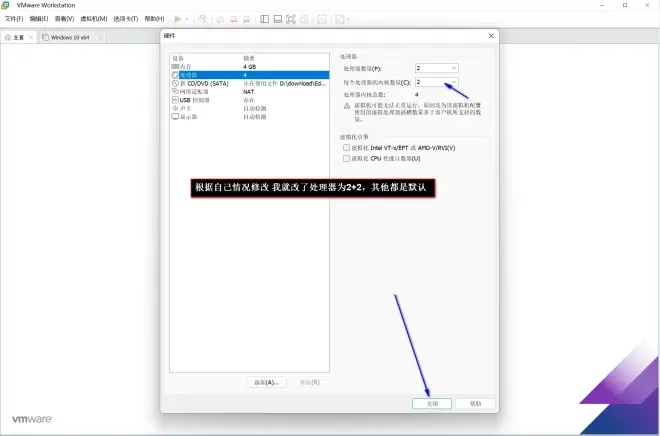
Task: Click the D:\download CD/DVD file path summary
Action: (285, 83)
